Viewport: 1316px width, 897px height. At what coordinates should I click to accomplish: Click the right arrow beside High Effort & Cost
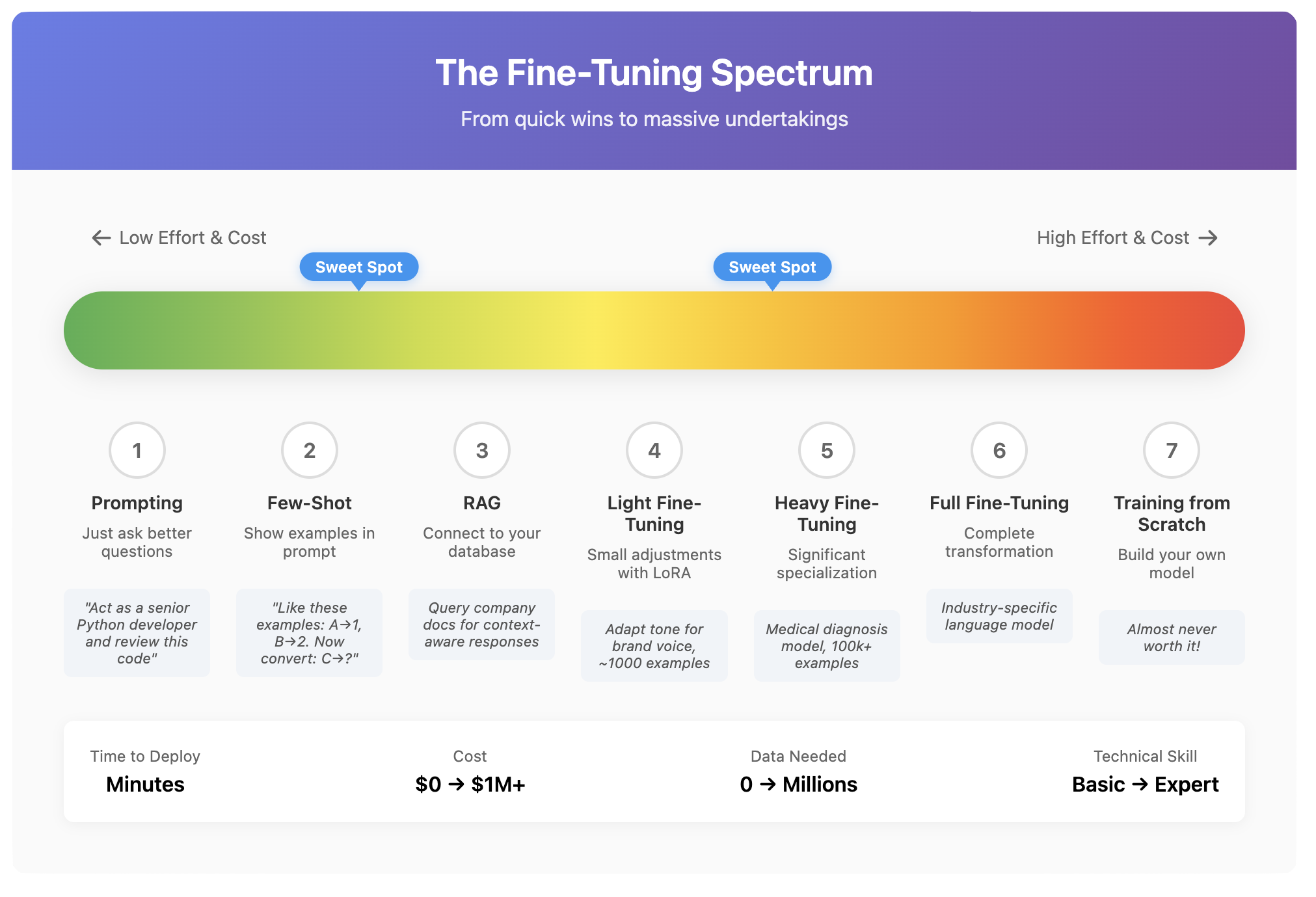coord(1208,238)
